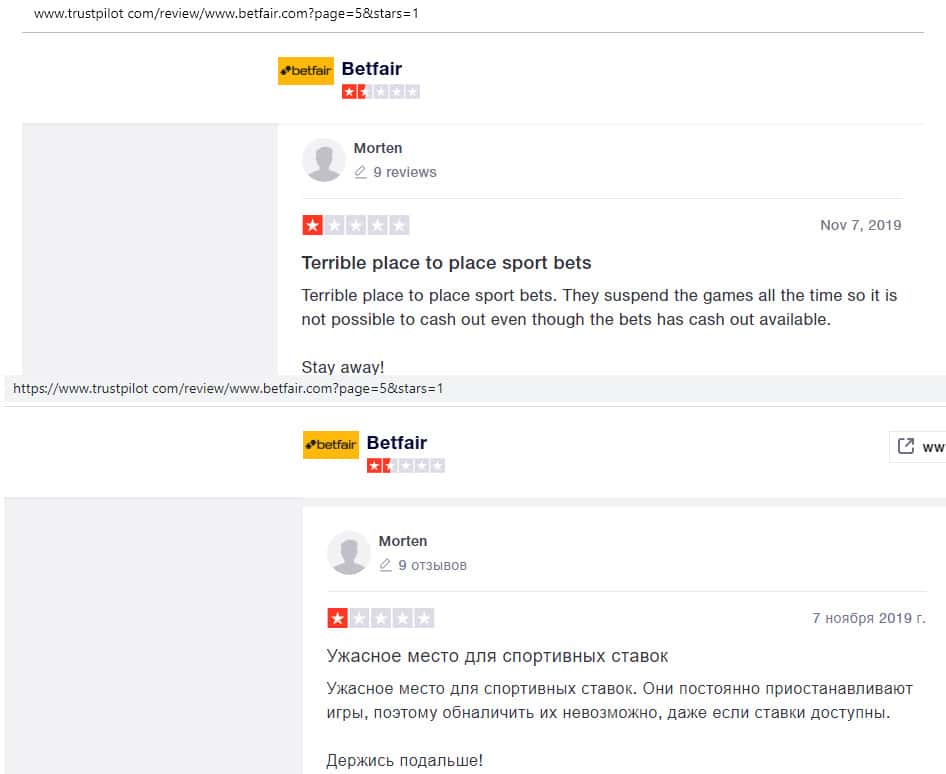Image resolution: width=946 pixels, height=774 pixels.
Task: Click the Betfair heading above the Russian review
Action: pyautogui.click(x=397, y=442)
